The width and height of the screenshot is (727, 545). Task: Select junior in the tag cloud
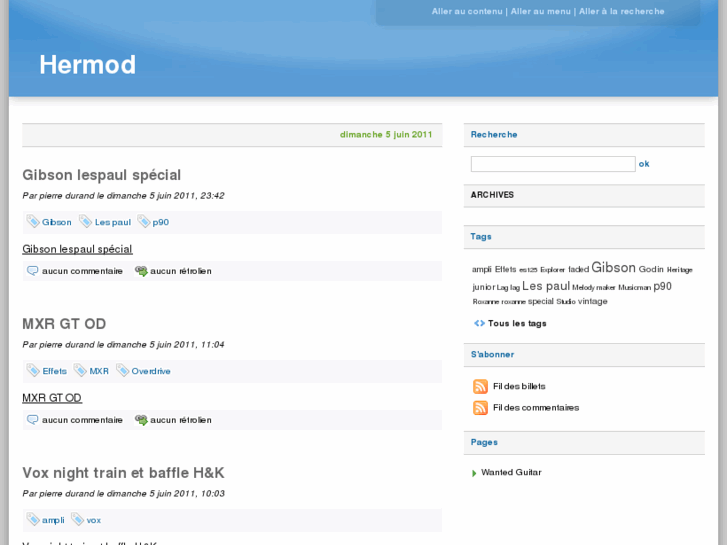click(x=484, y=287)
